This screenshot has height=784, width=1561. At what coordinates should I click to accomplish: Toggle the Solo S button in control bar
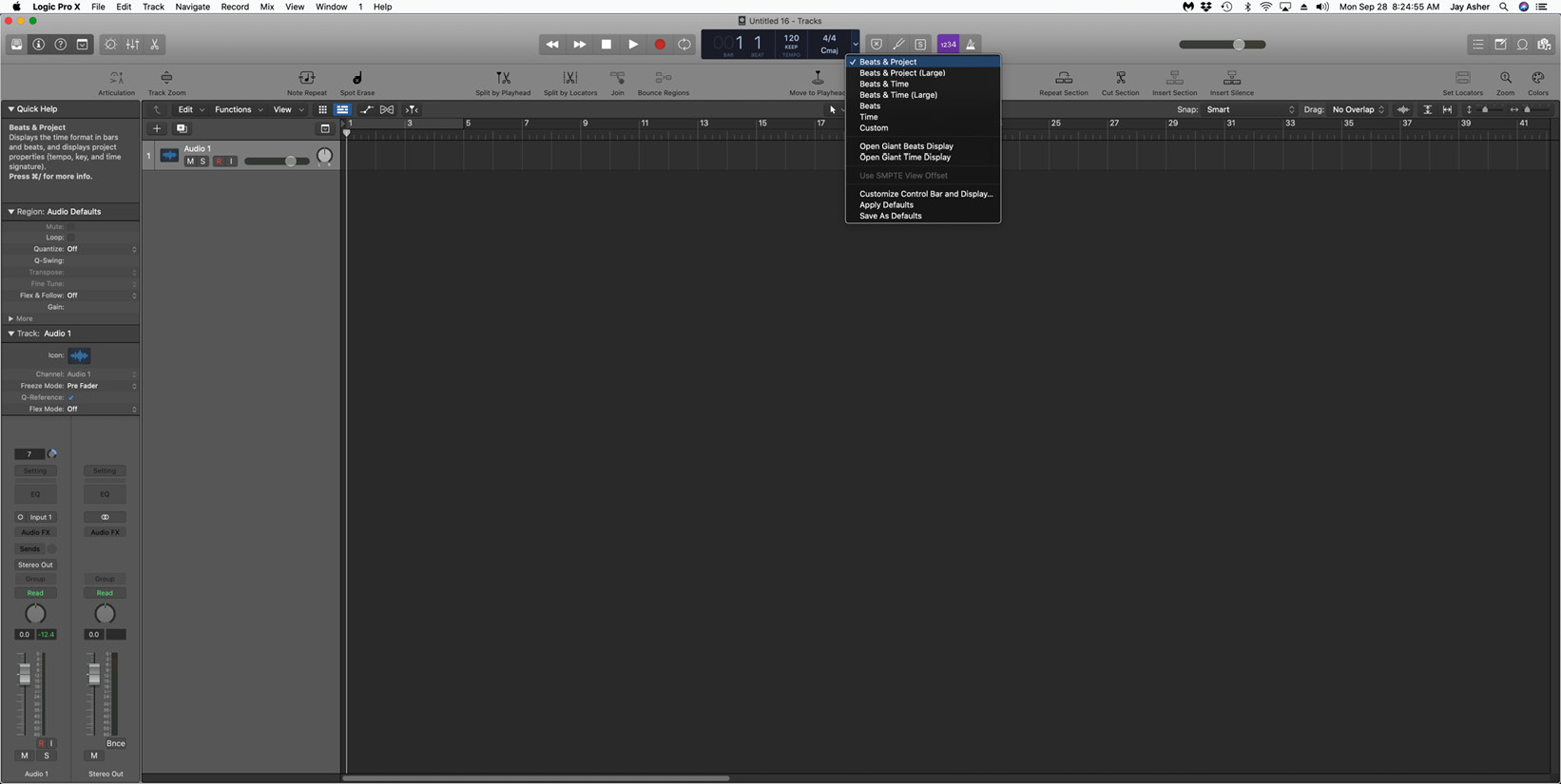(x=920, y=45)
